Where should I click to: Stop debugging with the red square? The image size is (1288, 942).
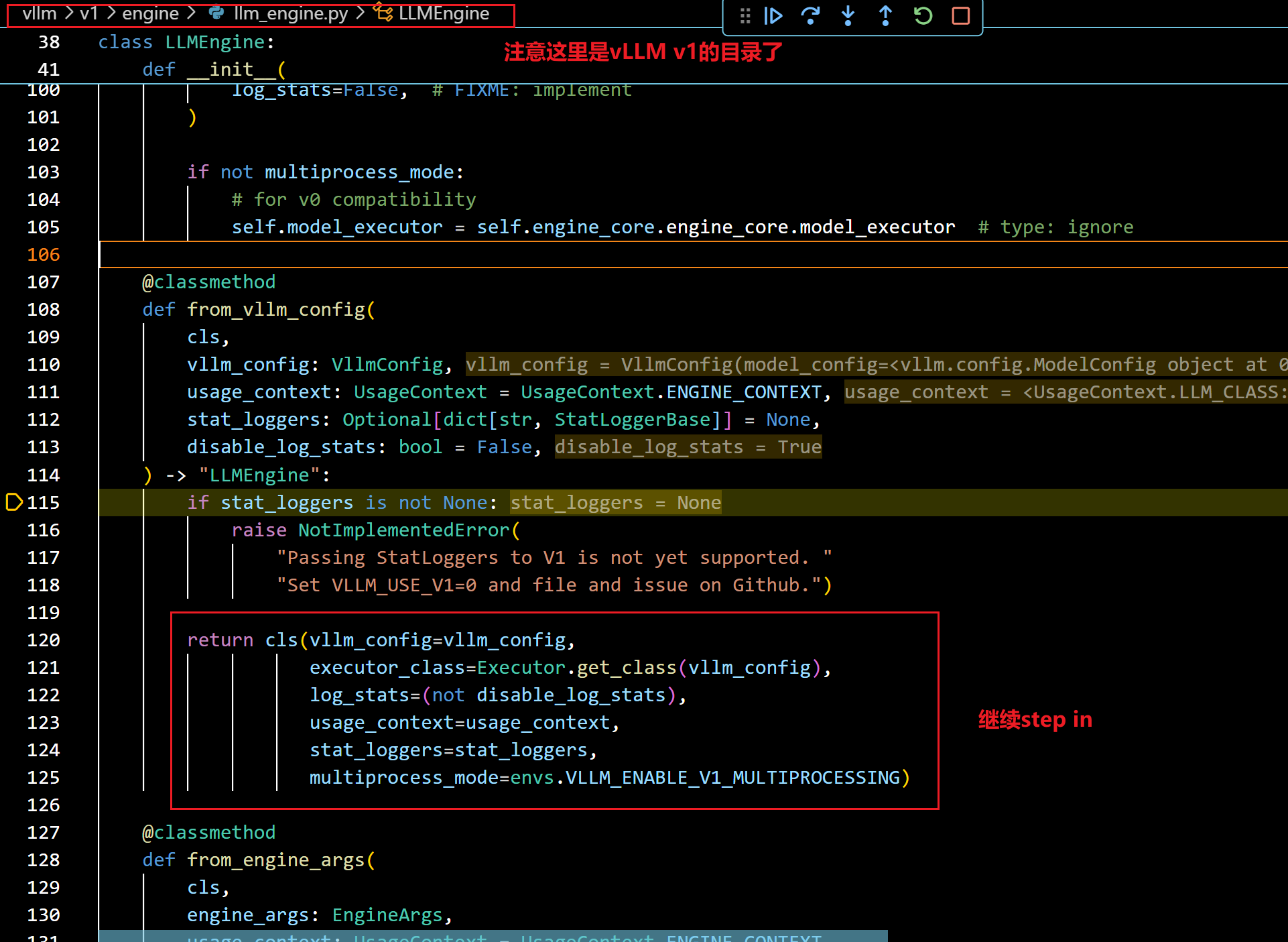point(960,15)
